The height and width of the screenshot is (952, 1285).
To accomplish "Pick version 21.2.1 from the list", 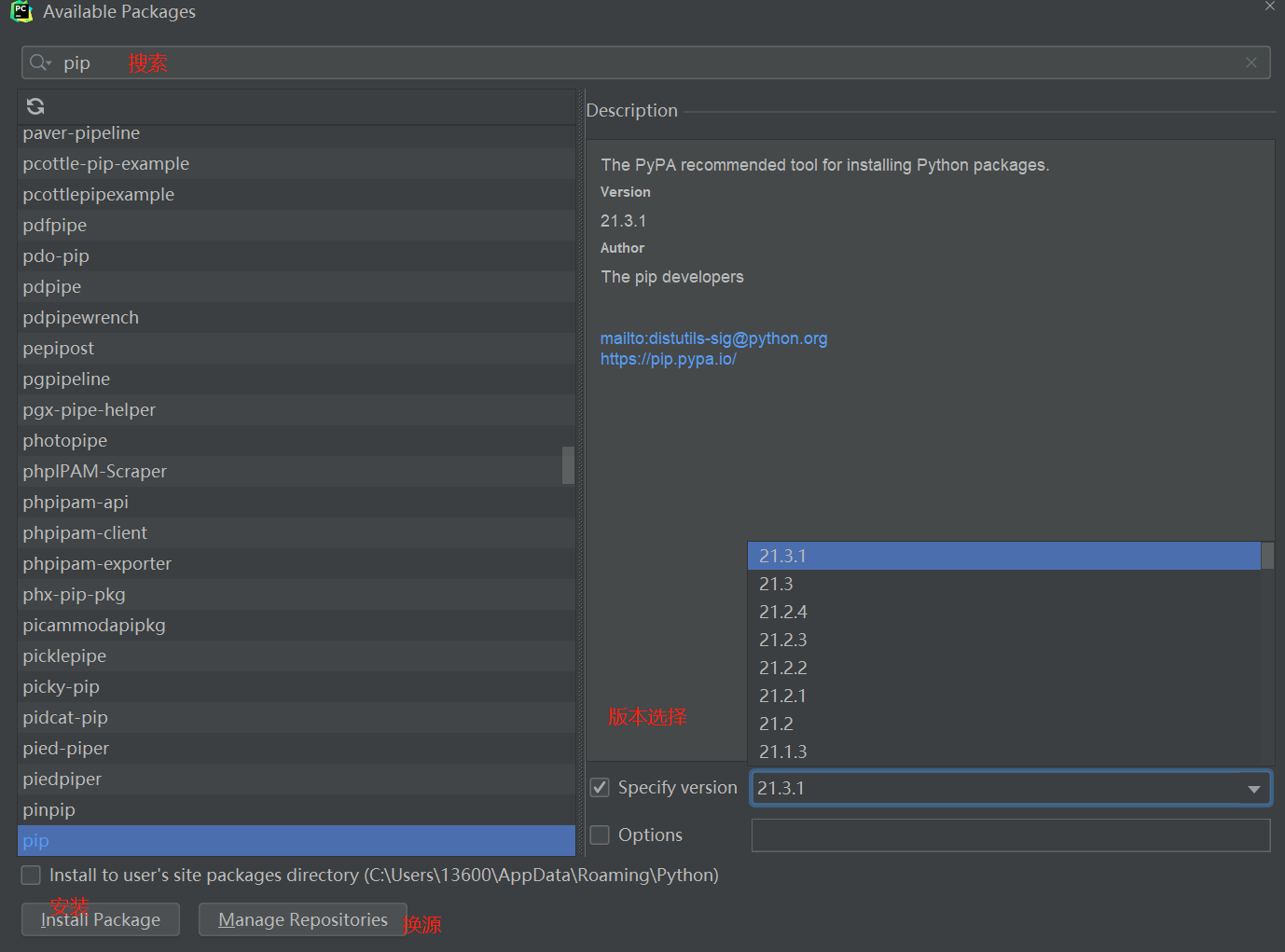I will pyautogui.click(x=1003, y=696).
